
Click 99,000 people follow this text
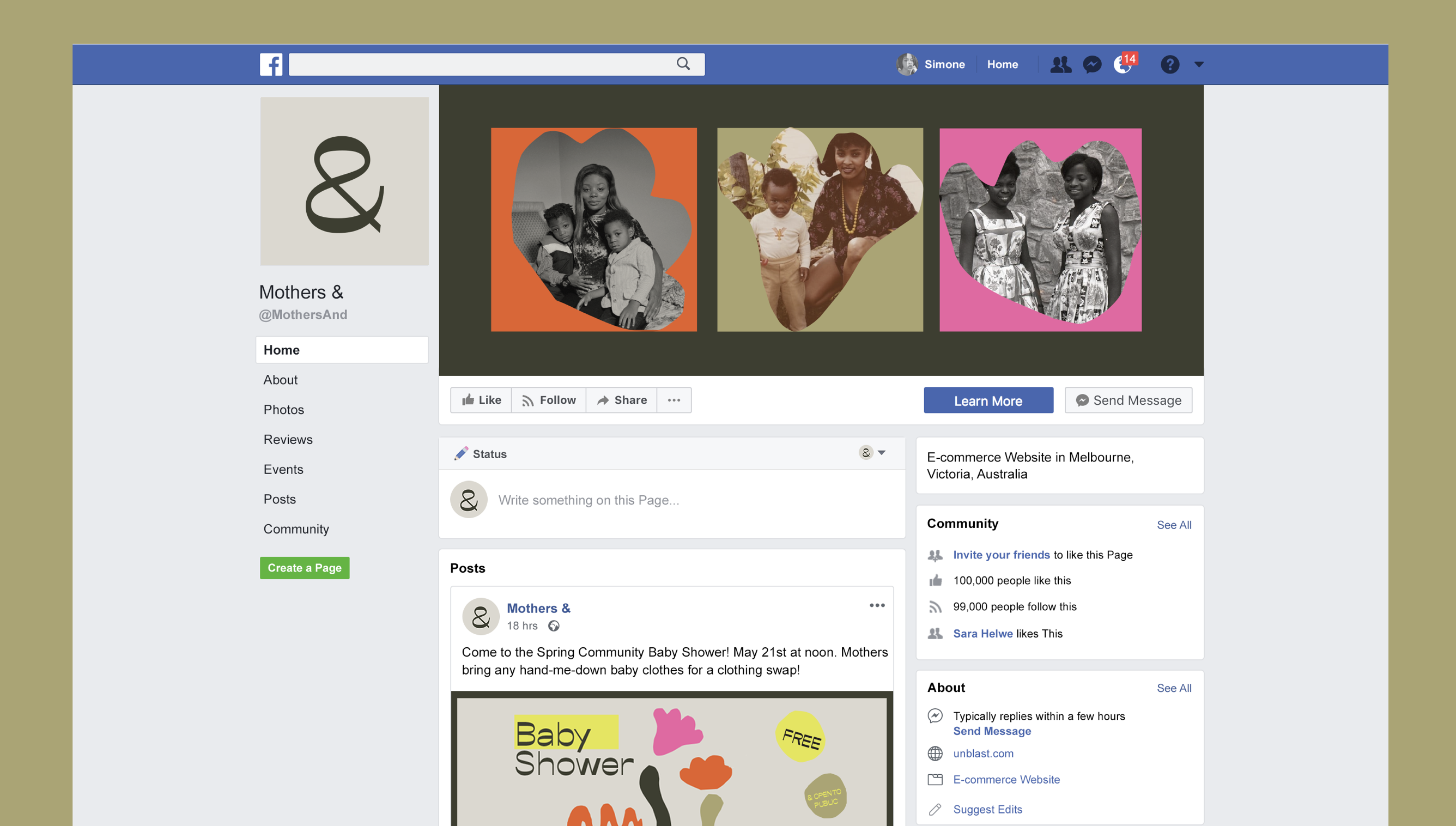coord(1015,606)
